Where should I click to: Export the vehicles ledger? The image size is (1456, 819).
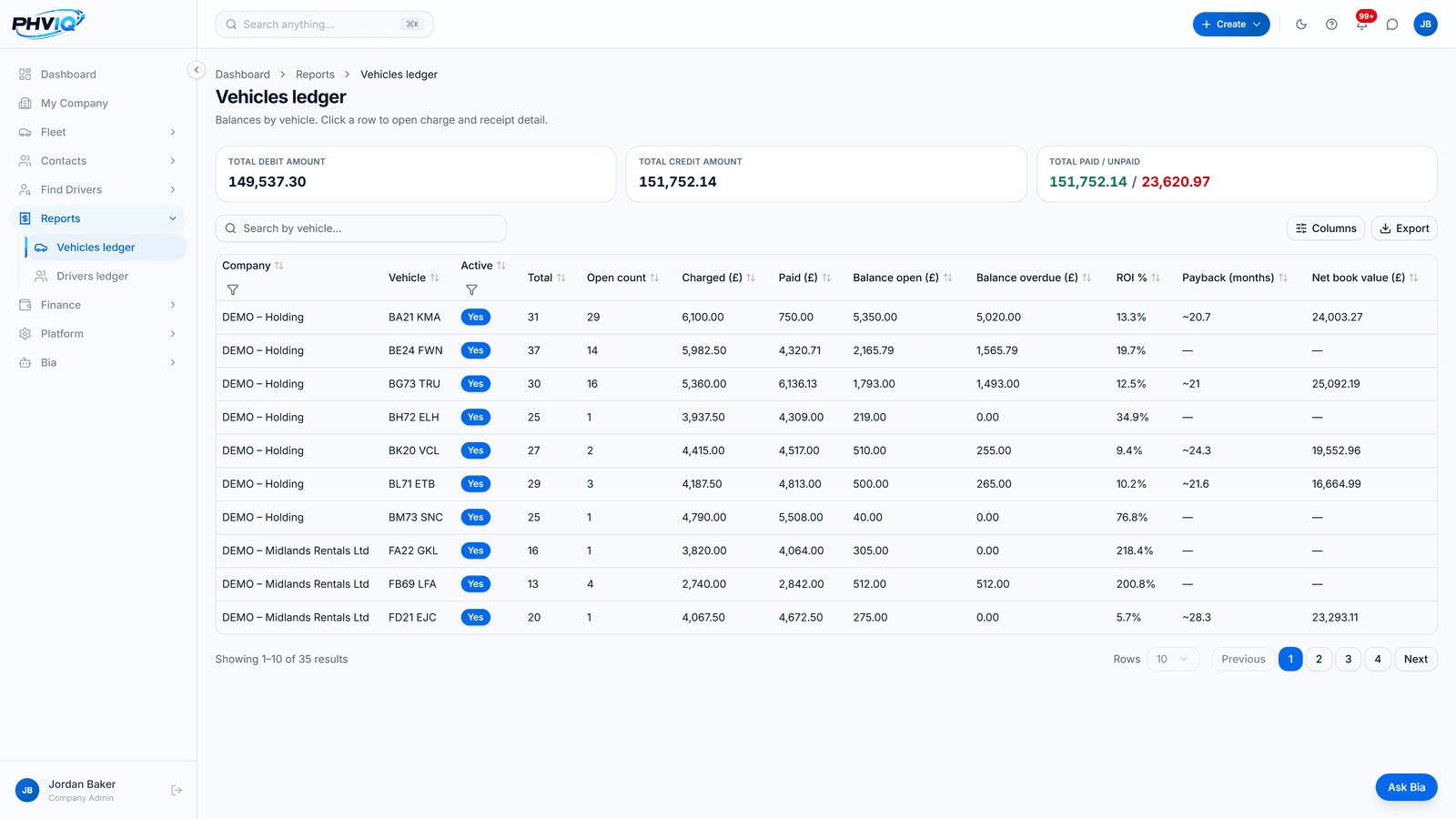coord(1404,228)
